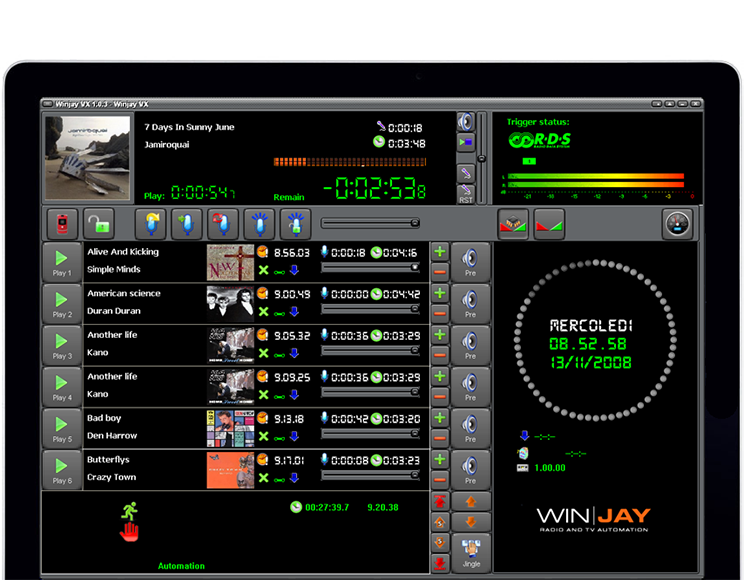Click green X in Alive And Kicking row
This screenshot has height=580, width=750.
tap(263, 270)
